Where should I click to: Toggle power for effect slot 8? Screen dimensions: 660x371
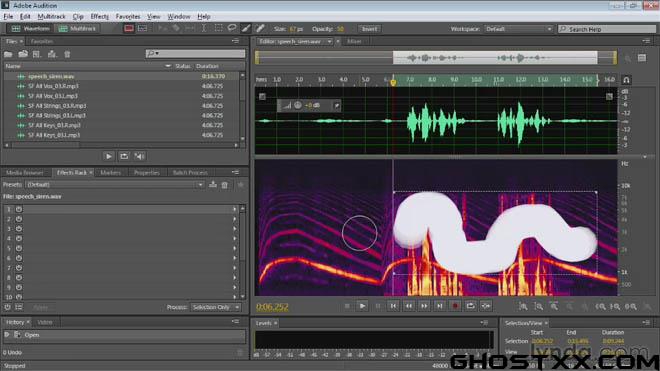click(19, 278)
